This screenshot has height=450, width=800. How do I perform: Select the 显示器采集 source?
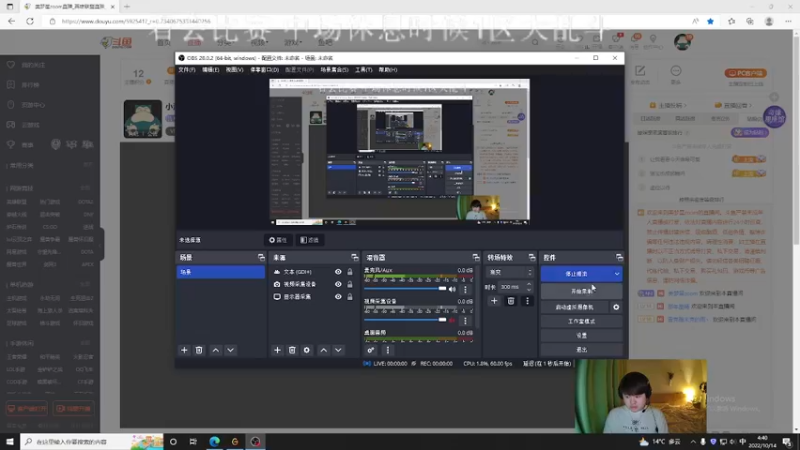coord(297,296)
